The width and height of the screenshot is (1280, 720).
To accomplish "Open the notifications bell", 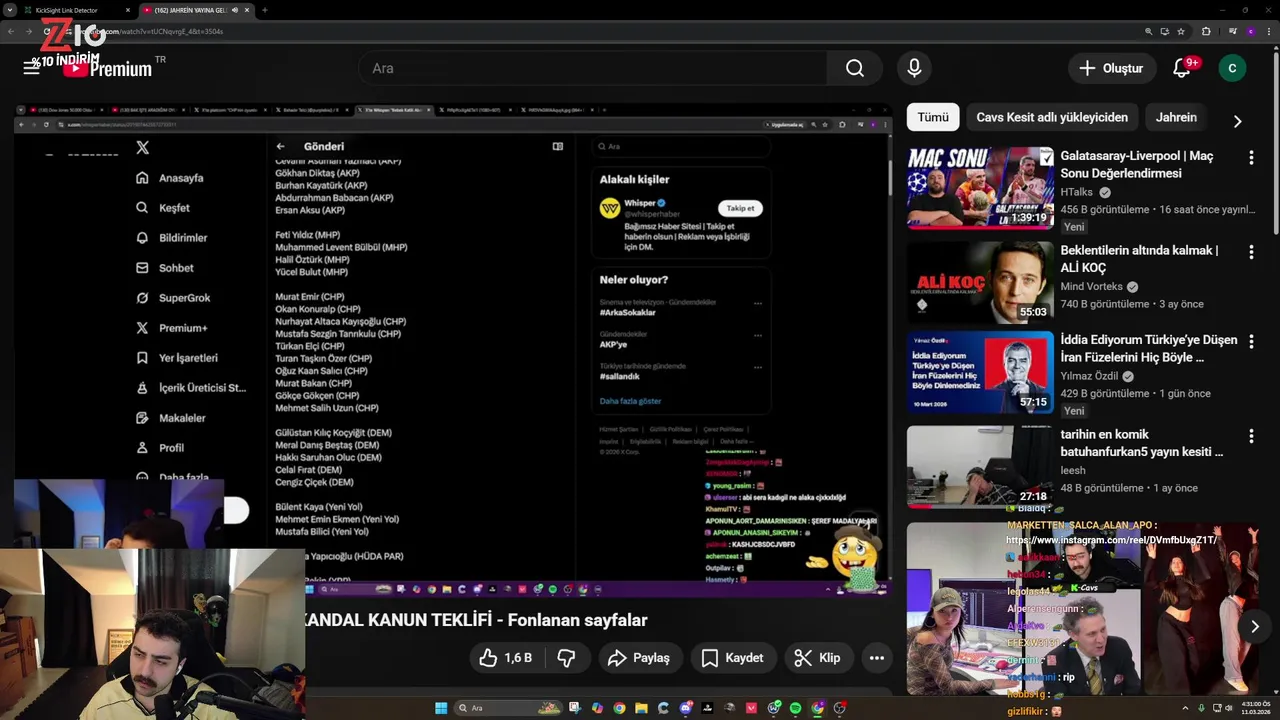I will pyautogui.click(x=1182, y=68).
